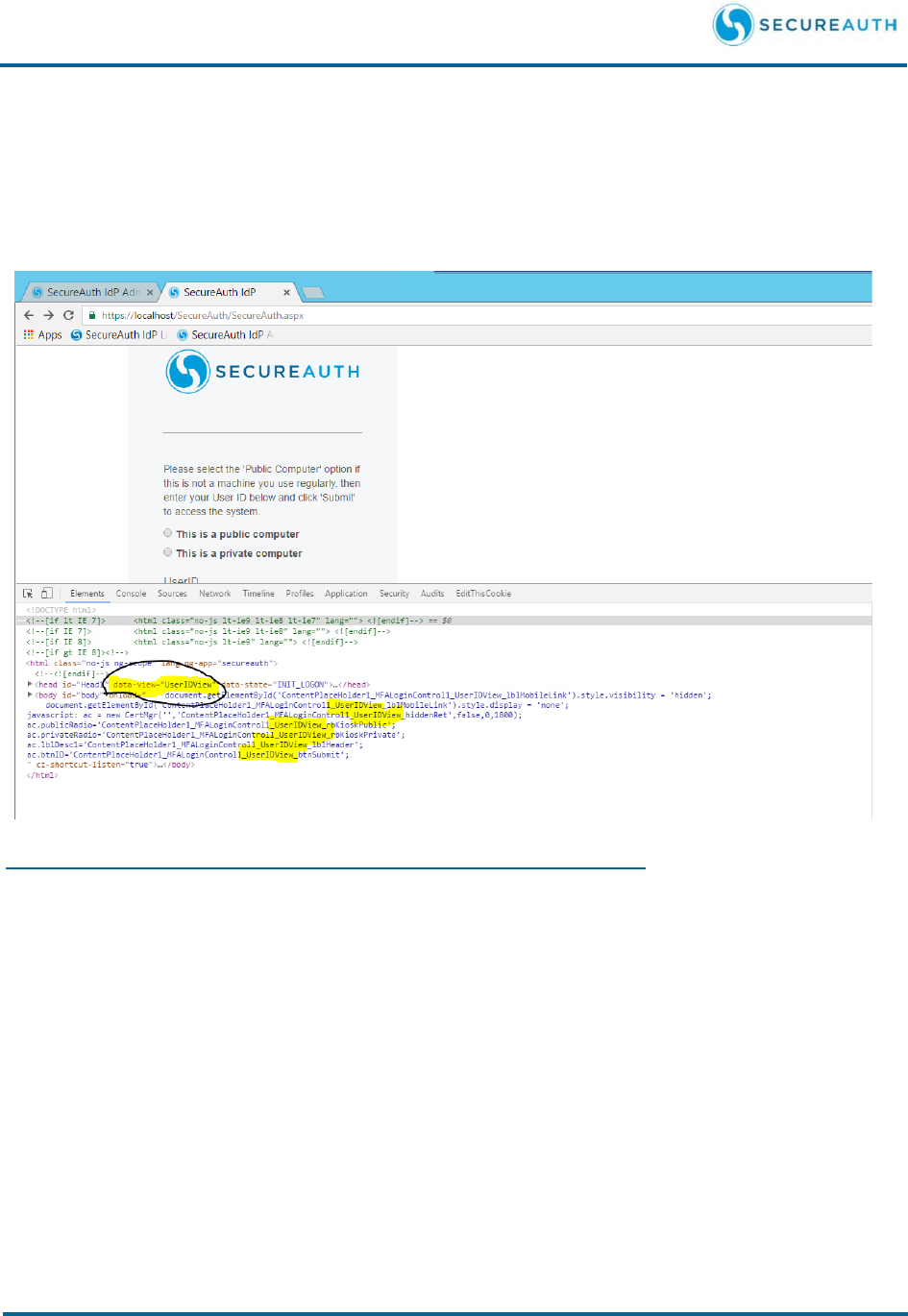
Task: Activate the DevTools inspect element picker icon
Action: pos(28,594)
